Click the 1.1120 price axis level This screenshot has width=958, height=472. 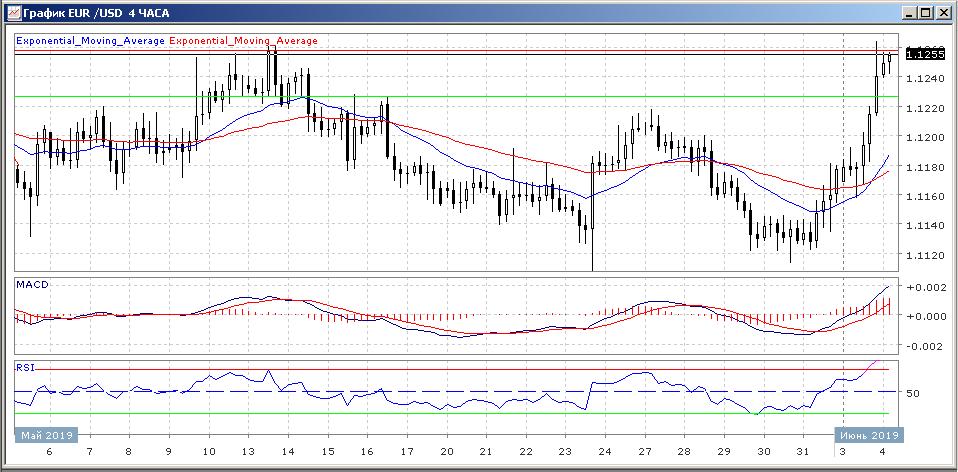tap(926, 256)
